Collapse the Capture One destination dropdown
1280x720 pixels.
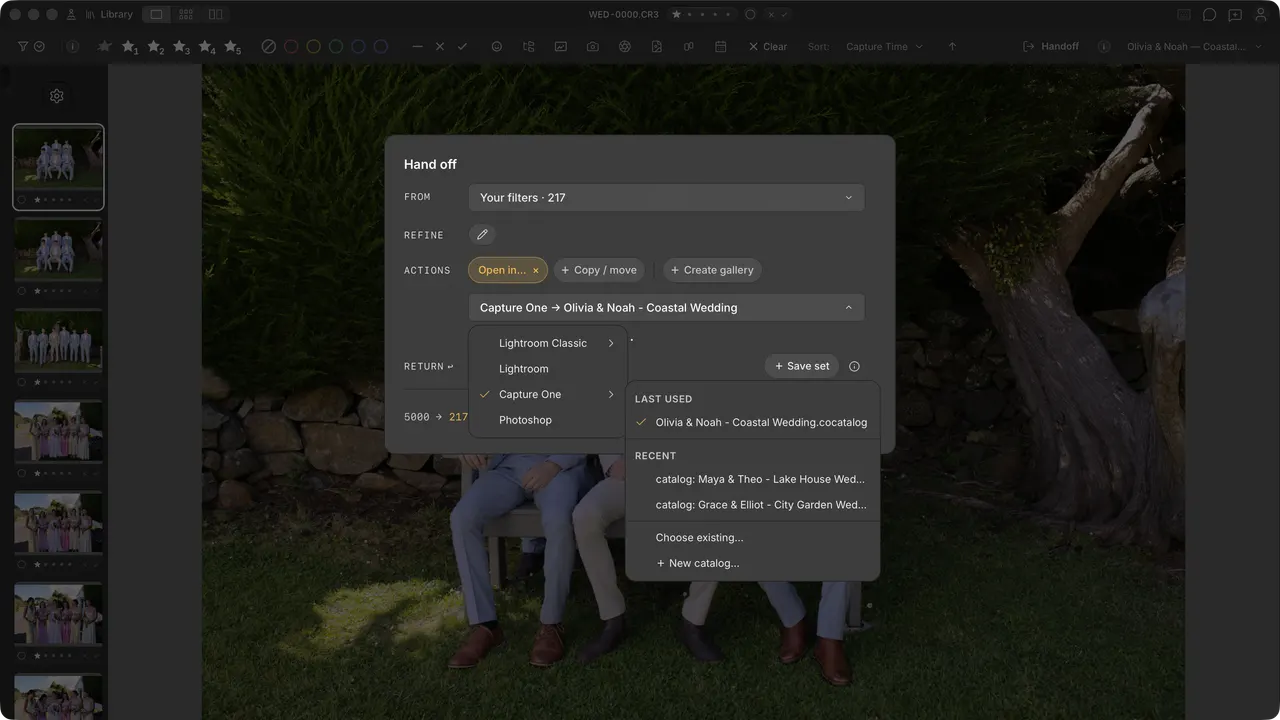666,308
